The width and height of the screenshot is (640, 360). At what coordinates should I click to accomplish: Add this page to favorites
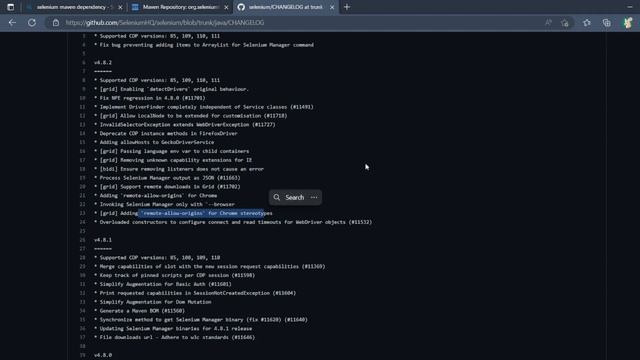(565, 23)
